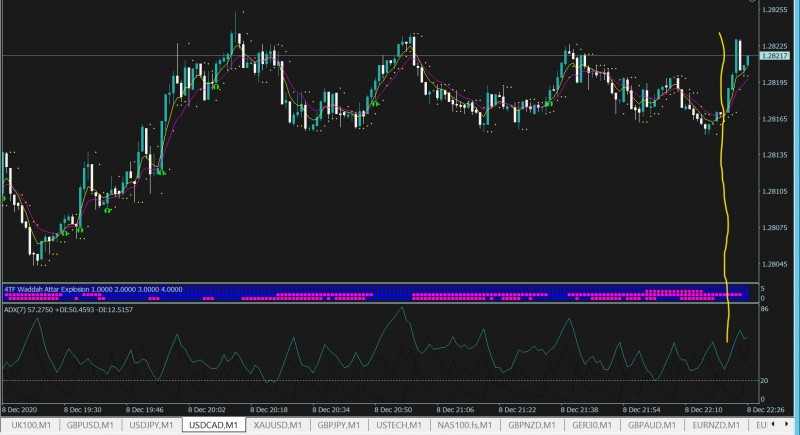
Task: Switch to the GER30,M1 chart tab
Action: tap(592, 425)
